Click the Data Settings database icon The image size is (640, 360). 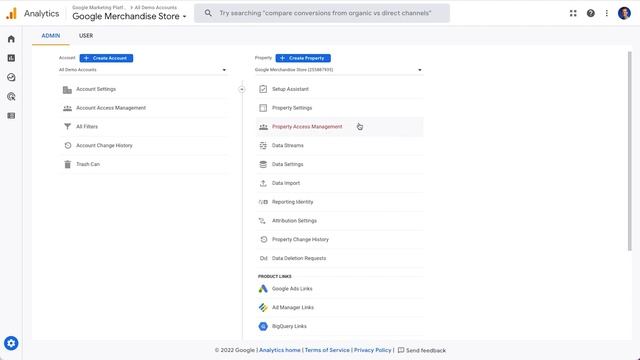263,164
